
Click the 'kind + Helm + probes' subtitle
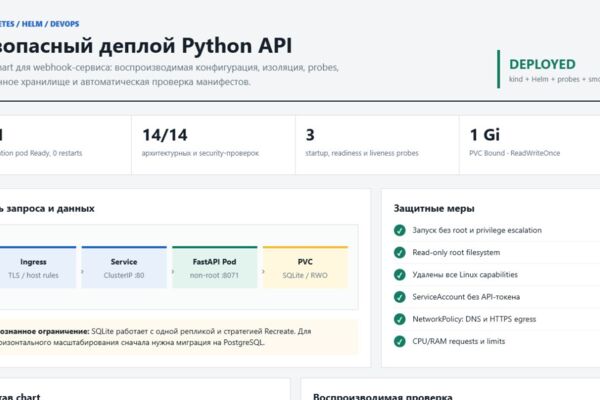click(x=544, y=79)
